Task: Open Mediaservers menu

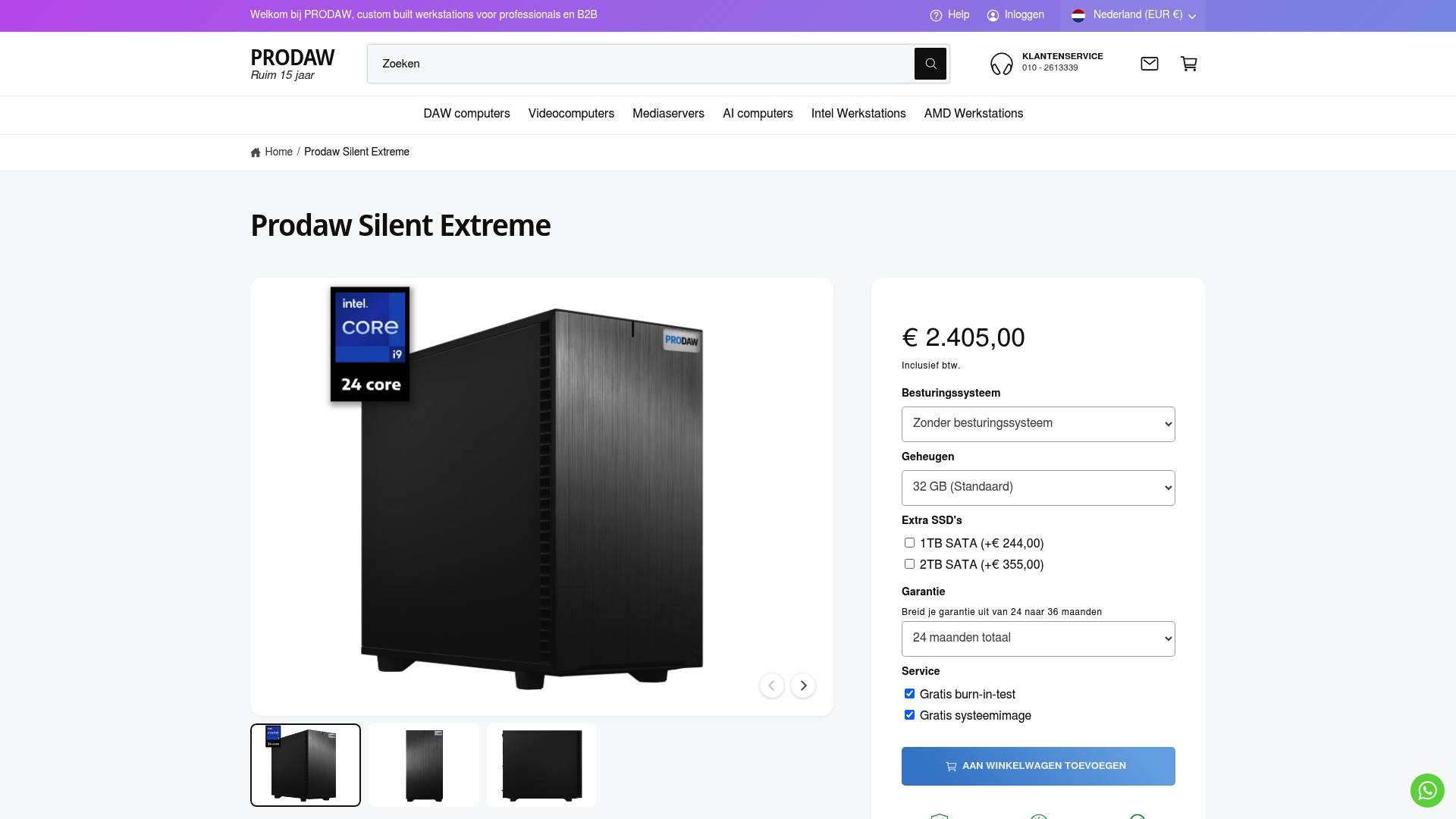Action: [x=668, y=114]
